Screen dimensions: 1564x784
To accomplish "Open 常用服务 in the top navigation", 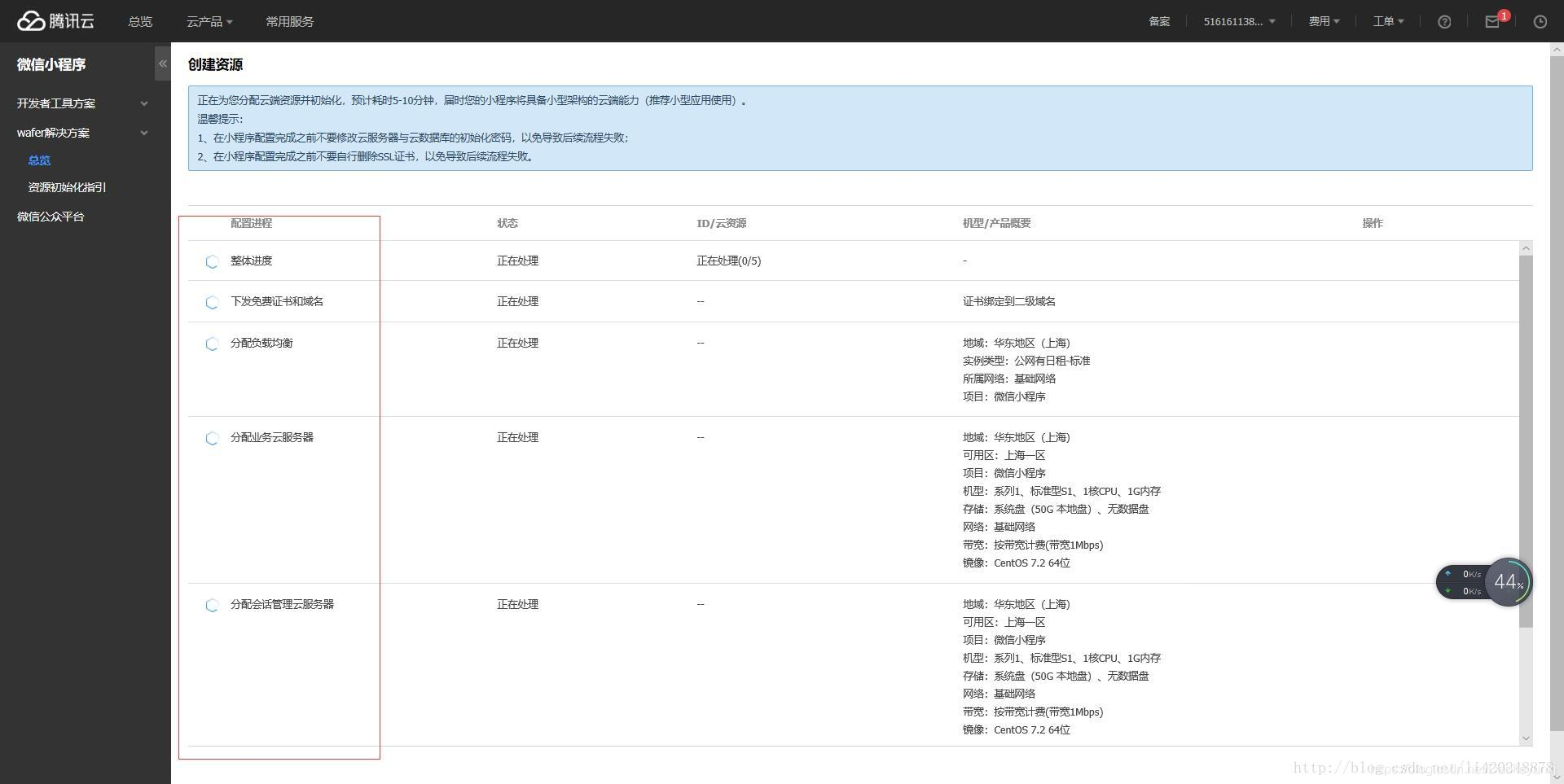I will pos(289,22).
